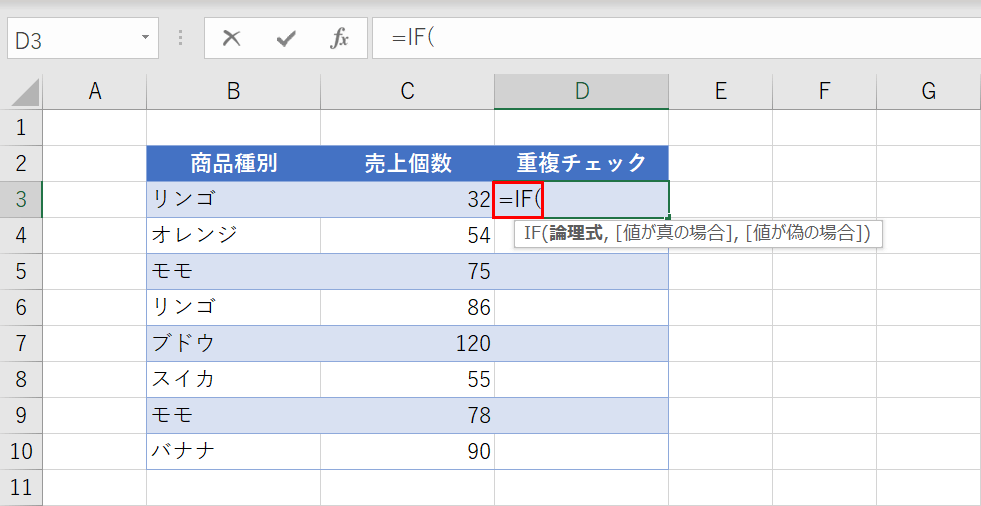Select row 3 header
981x506 pixels.
pos(21,199)
